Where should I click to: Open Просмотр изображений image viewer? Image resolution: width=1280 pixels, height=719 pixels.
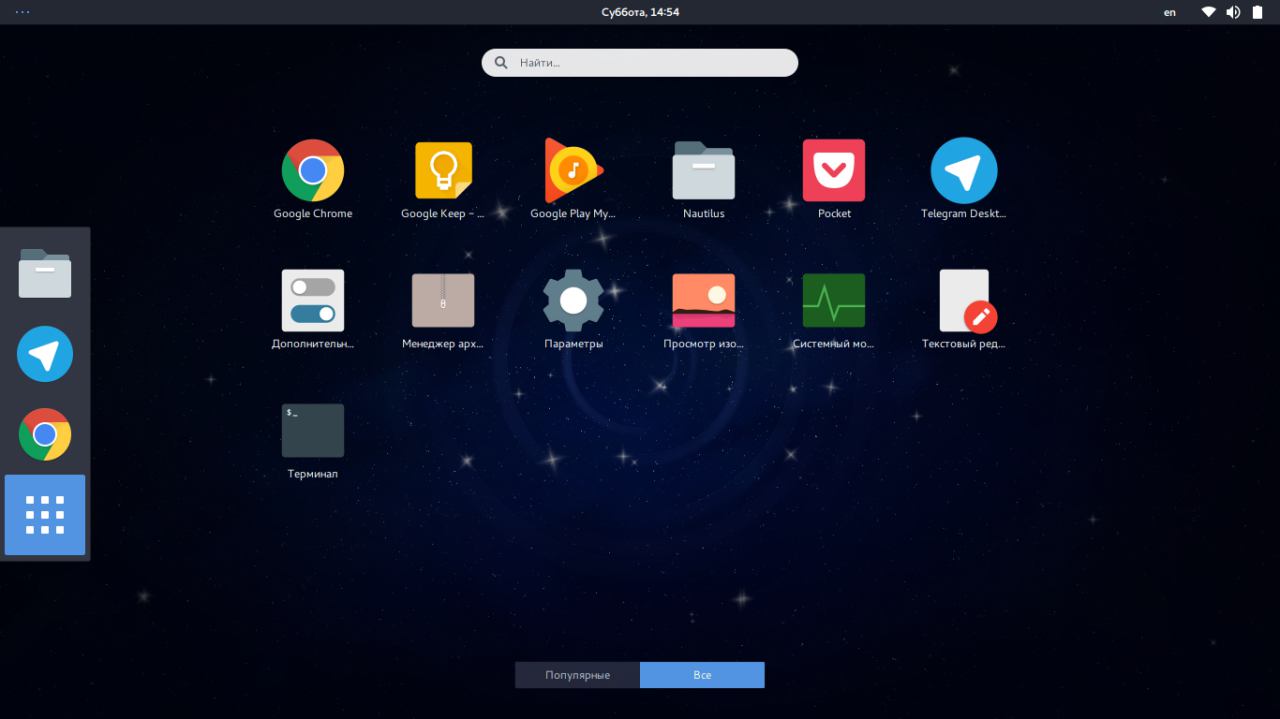(x=704, y=300)
